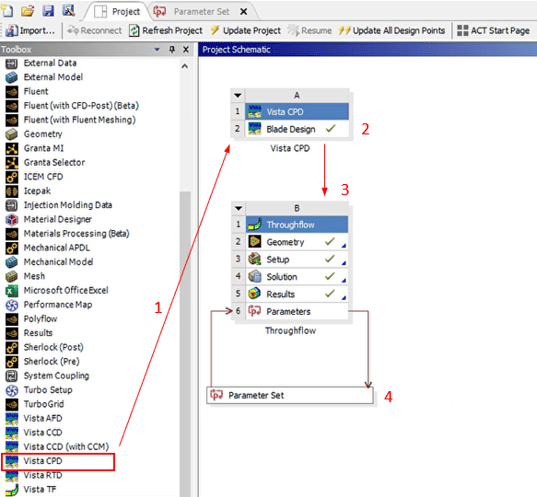Select Setup cell in Throughflow system
Screen dimensions: 537x497
click(x=297, y=260)
